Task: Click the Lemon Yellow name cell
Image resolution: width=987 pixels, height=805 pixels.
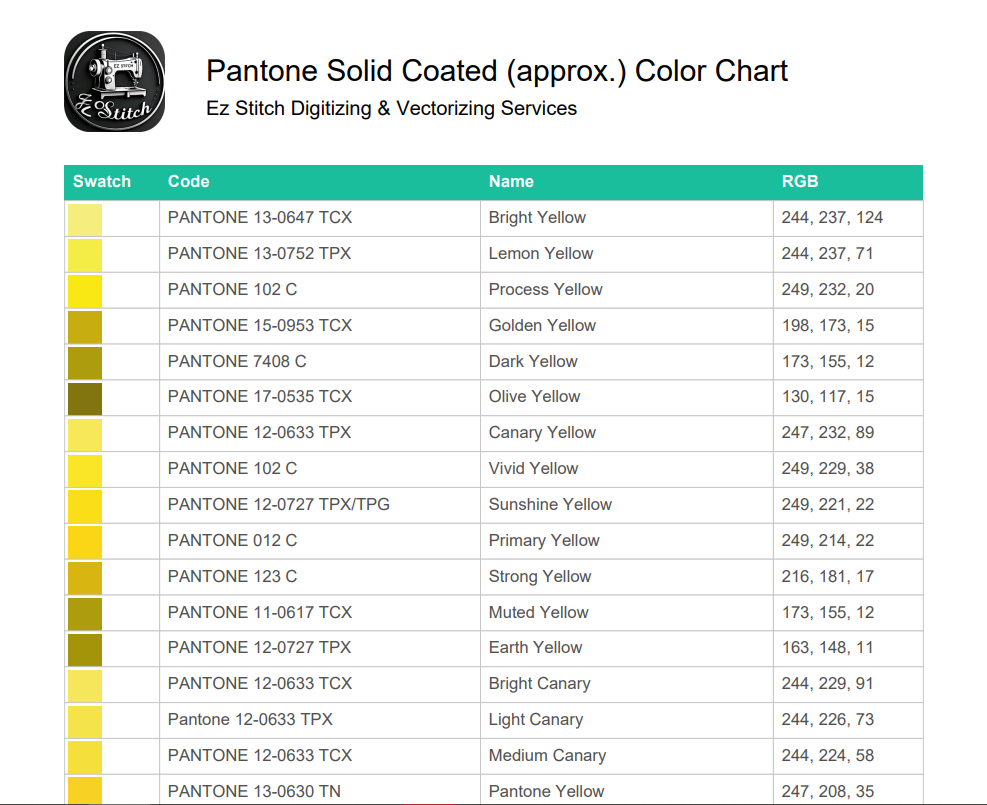Action: pyautogui.click(x=541, y=253)
